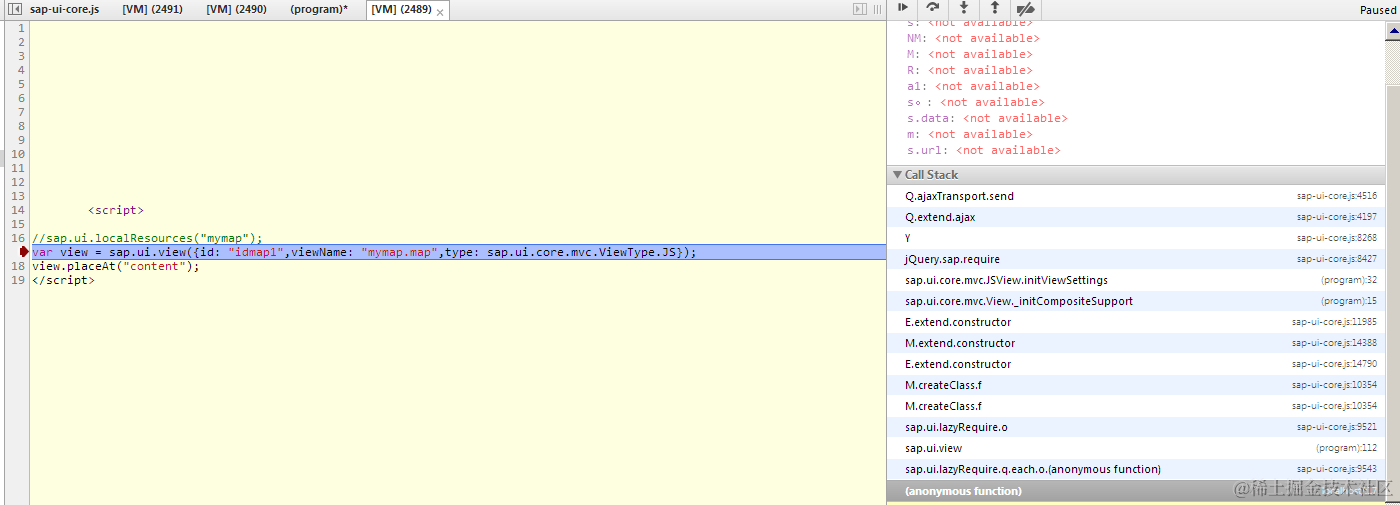
Task: Open source link sap-ui-core.js:8268
Action: 1337,238
